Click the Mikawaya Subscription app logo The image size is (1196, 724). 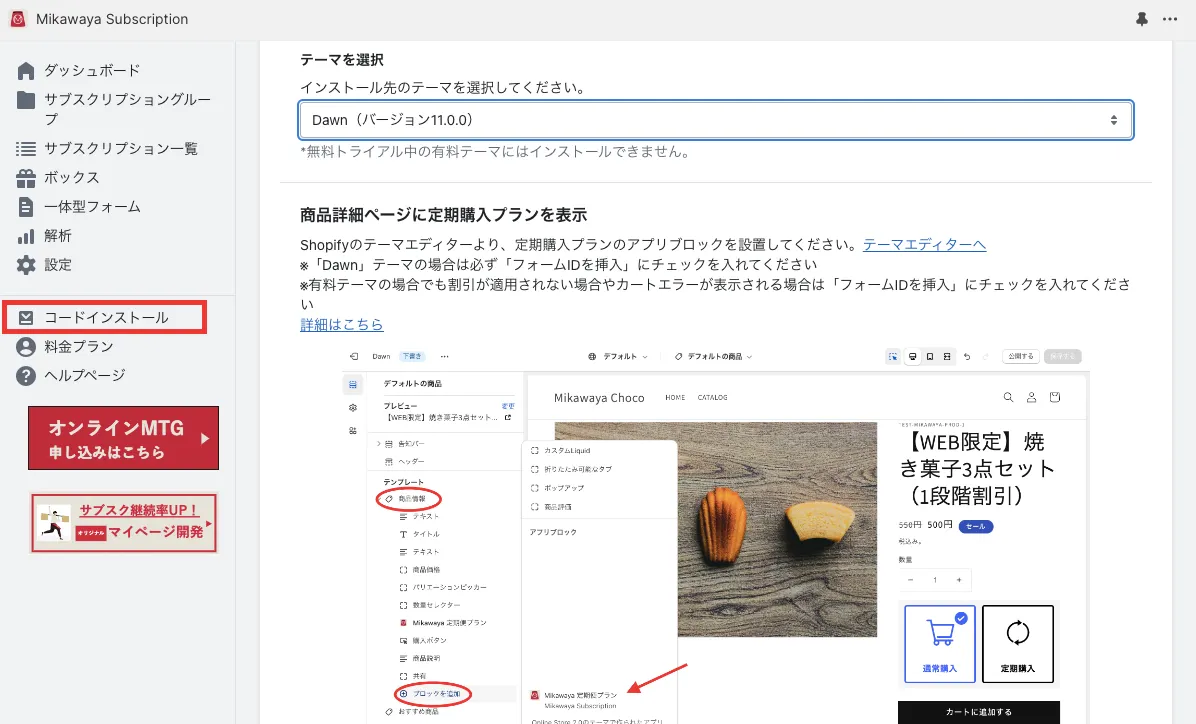point(18,19)
